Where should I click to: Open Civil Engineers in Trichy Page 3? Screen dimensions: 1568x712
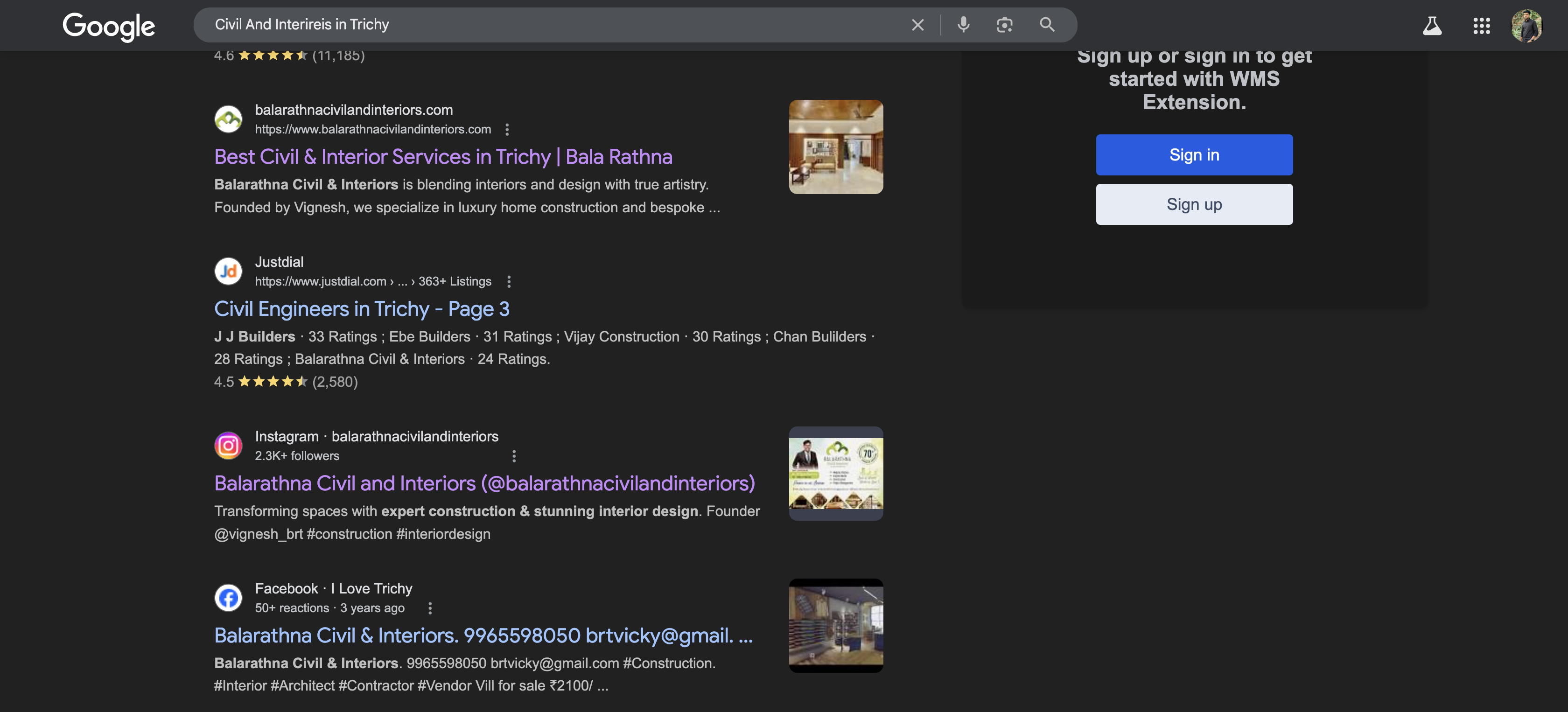[x=362, y=309]
